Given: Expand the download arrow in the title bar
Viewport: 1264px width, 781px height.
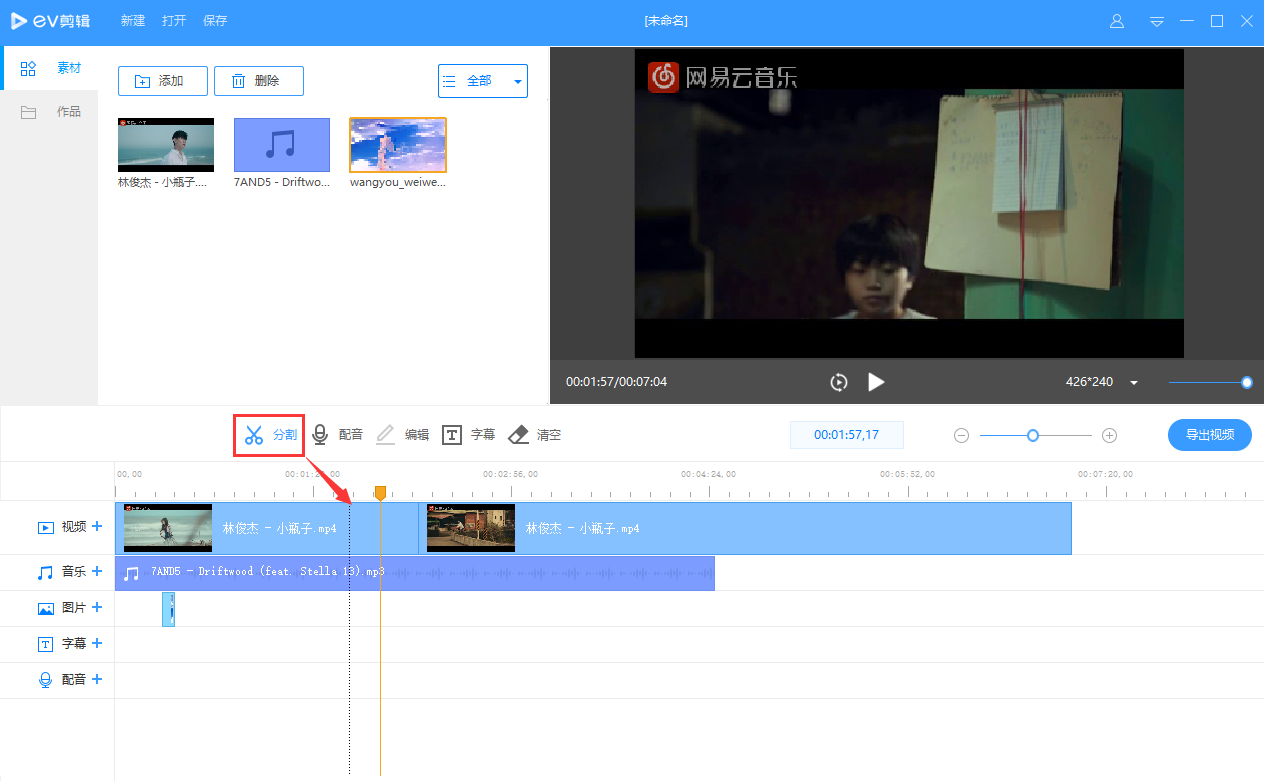Looking at the screenshot, I should pos(1157,21).
